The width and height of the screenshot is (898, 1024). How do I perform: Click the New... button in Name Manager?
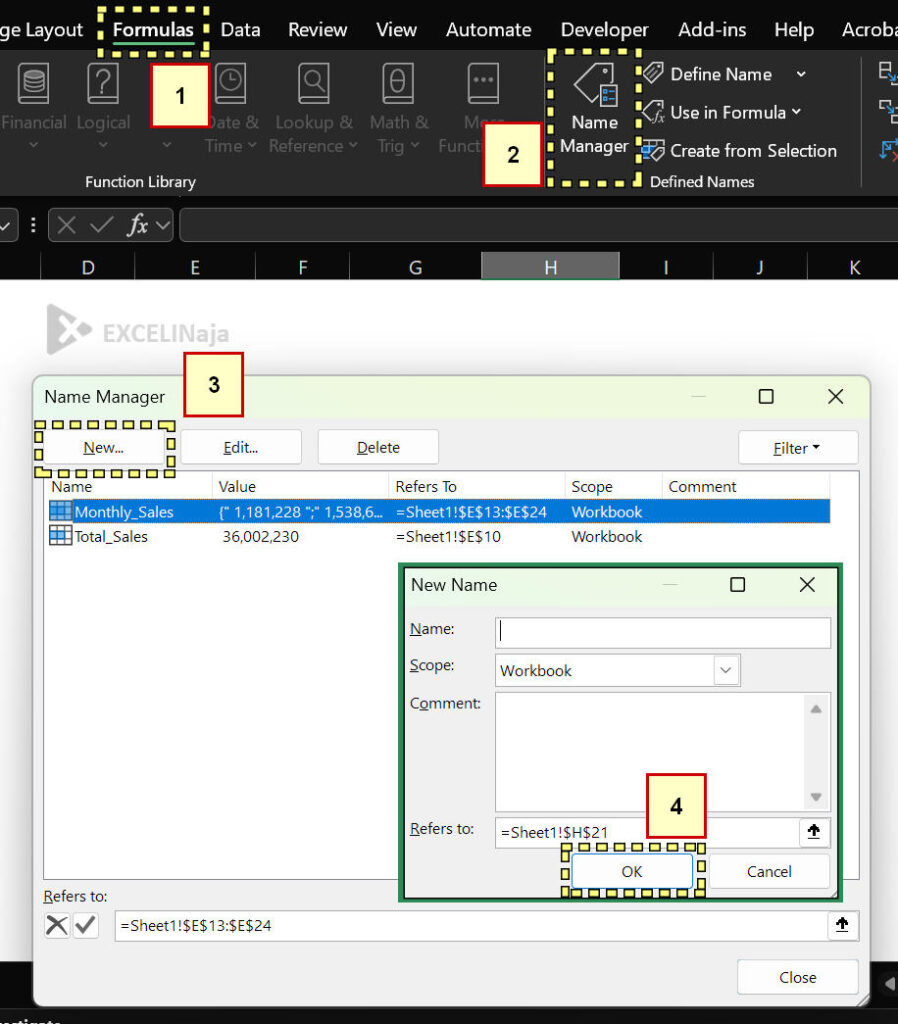pyautogui.click(x=104, y=448)
